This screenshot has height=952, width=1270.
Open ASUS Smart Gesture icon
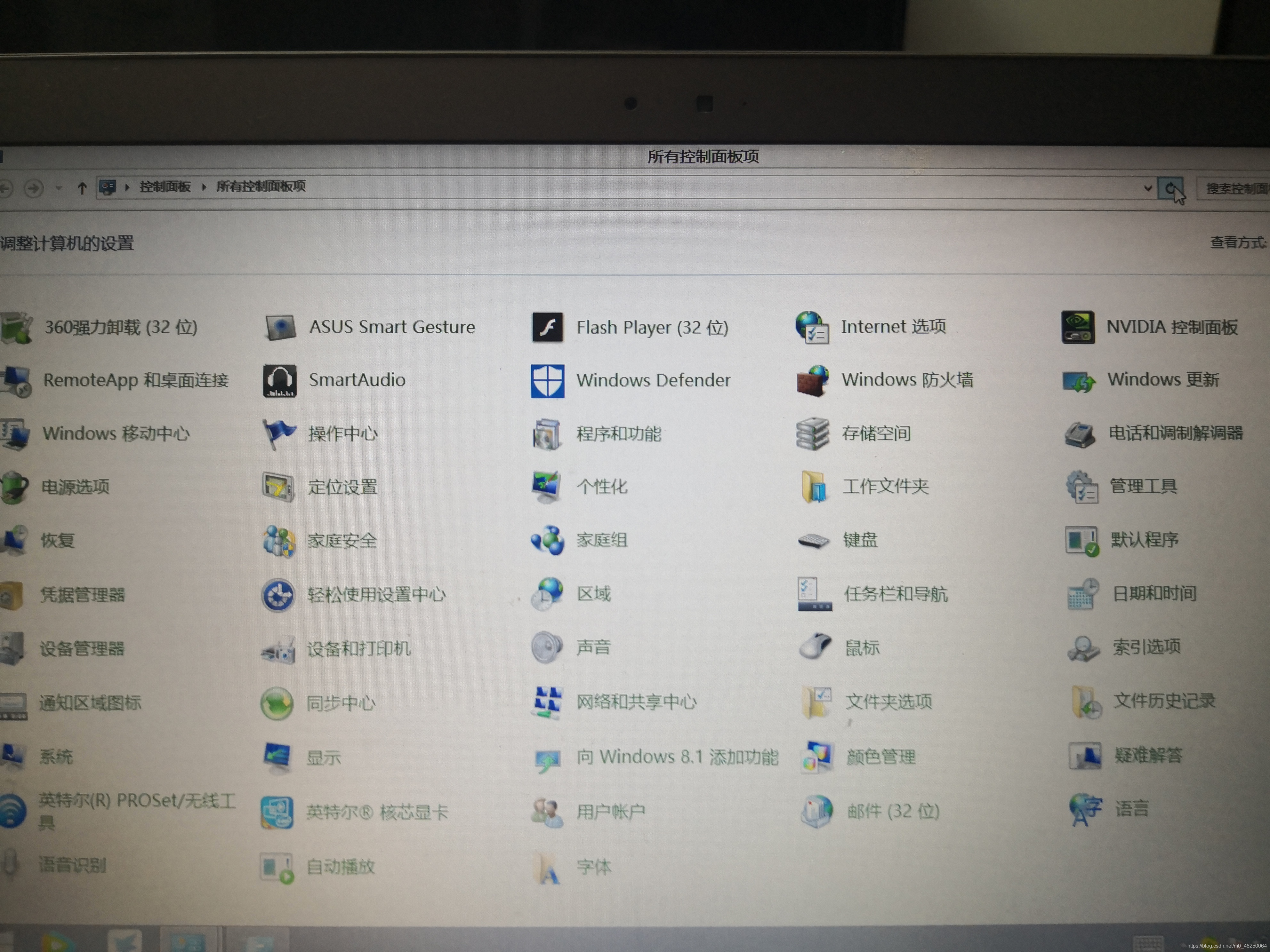pos(280,327)
